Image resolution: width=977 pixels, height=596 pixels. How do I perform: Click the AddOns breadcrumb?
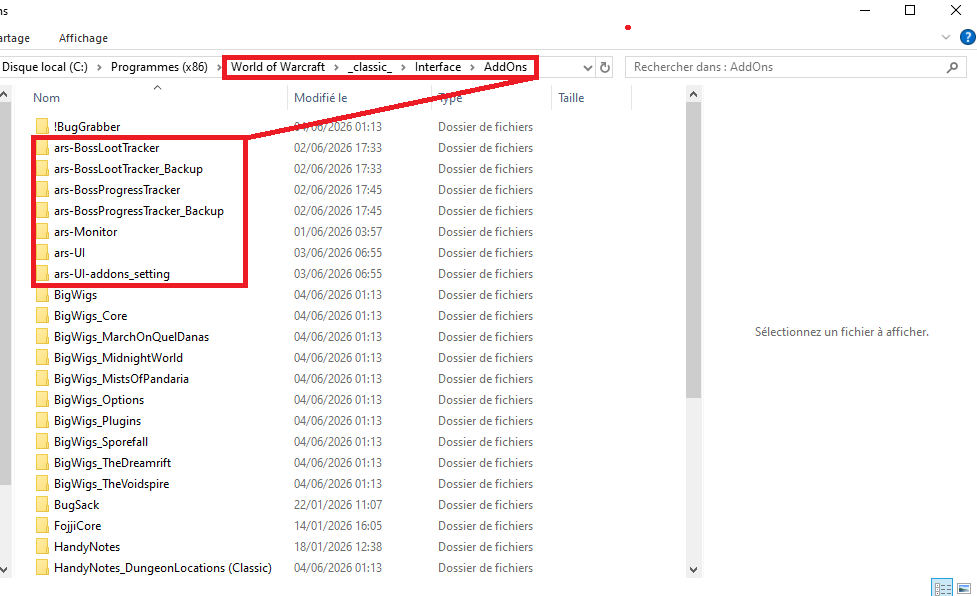coord(505,67)
